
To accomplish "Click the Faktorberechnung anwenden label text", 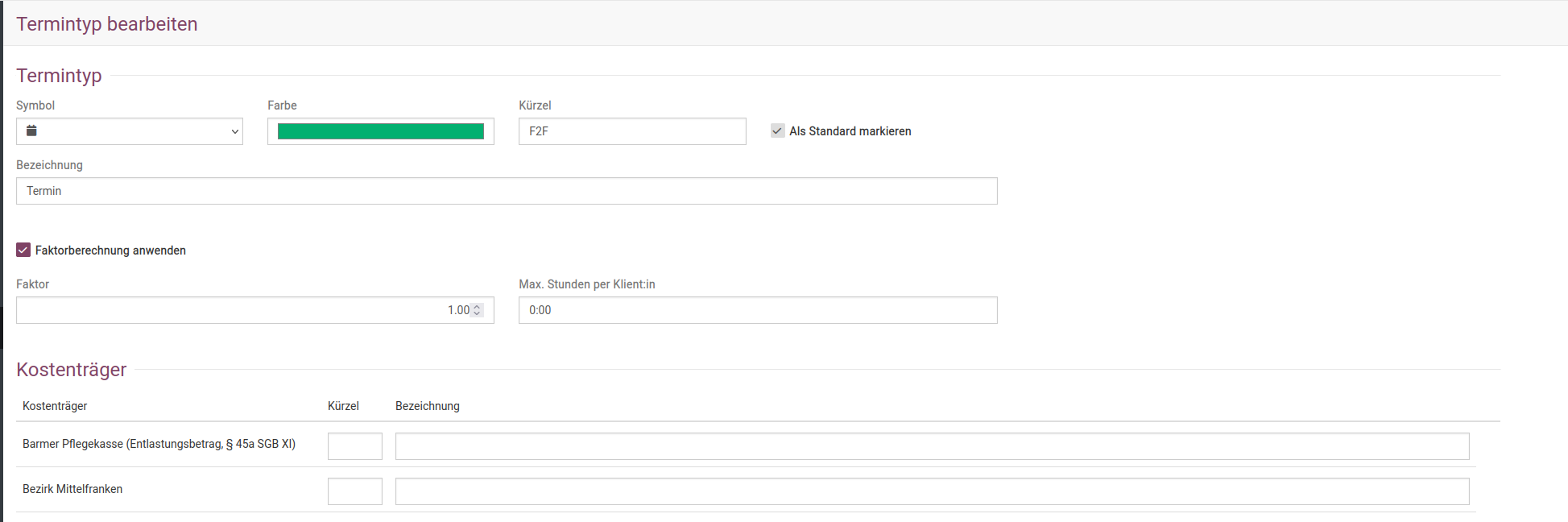I will (110, 251).
